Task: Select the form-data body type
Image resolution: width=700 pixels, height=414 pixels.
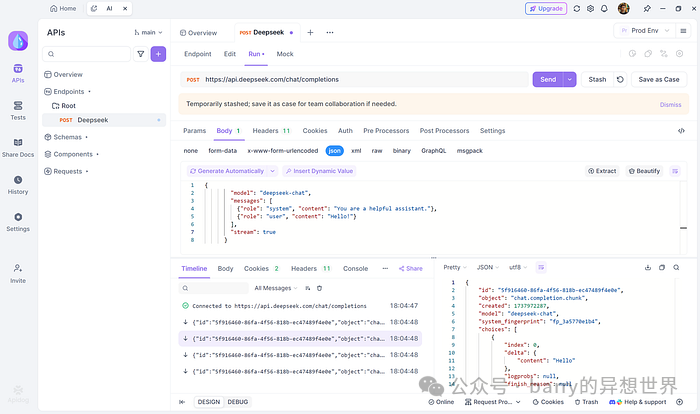Action: coord(222,151)
